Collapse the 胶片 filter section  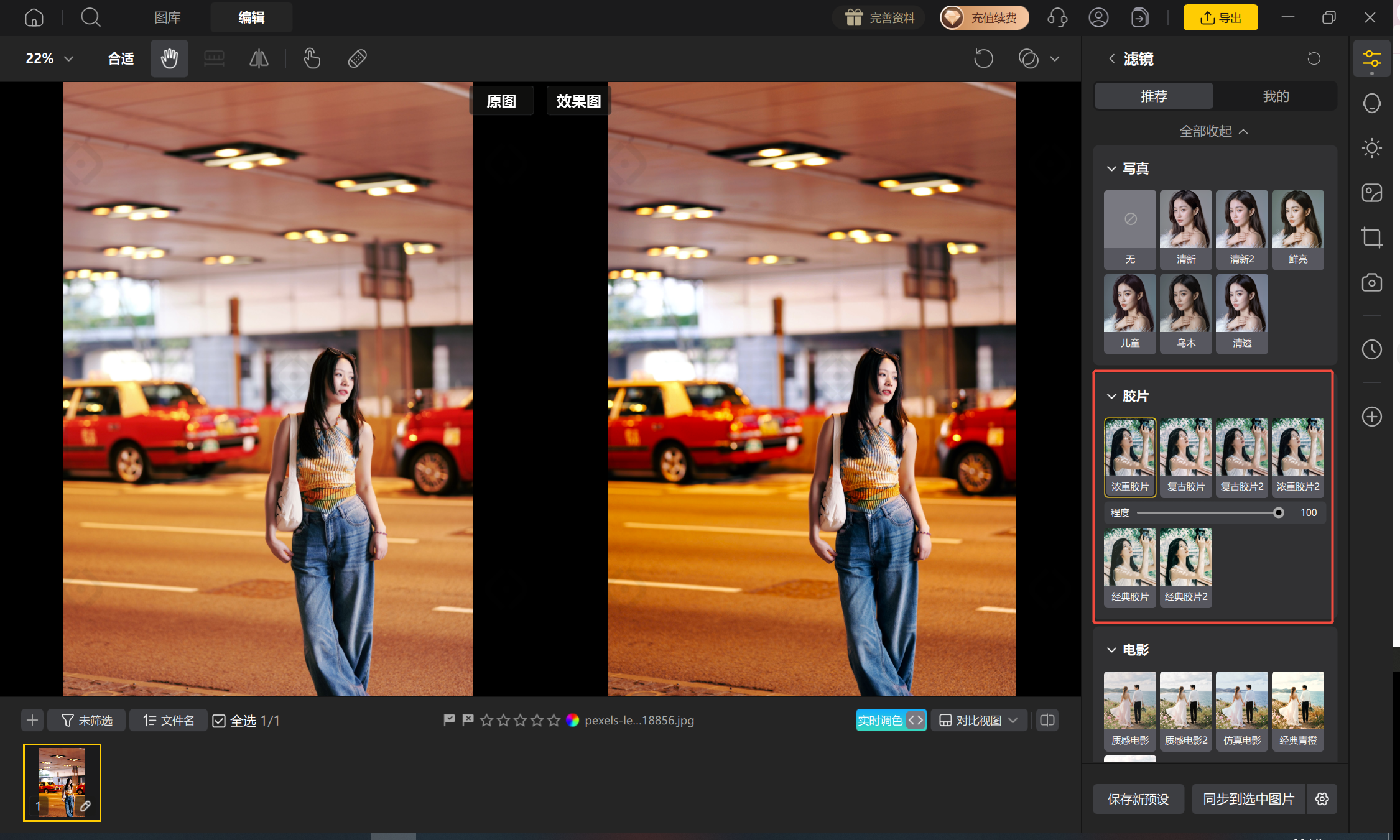pos(1111,396)
